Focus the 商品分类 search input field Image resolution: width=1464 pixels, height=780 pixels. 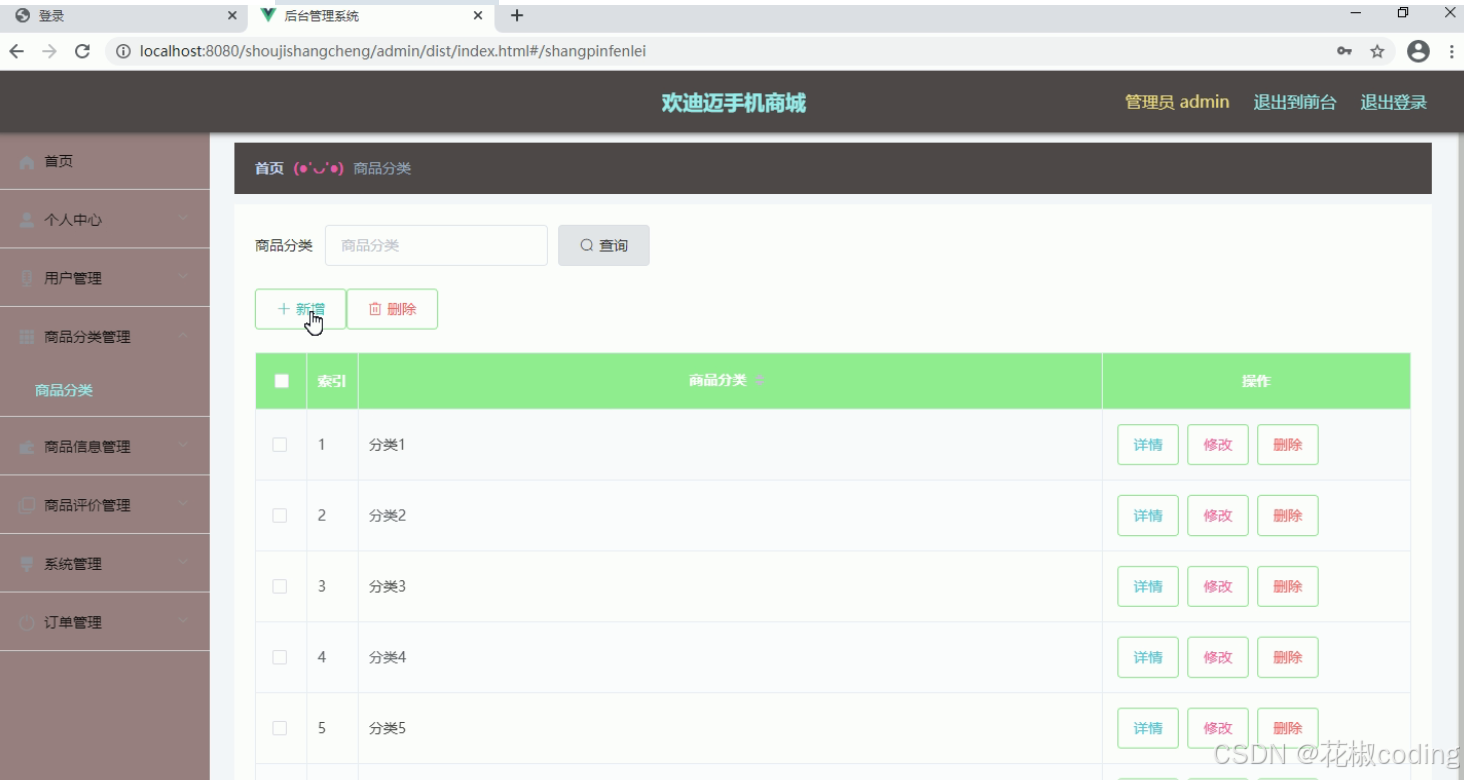436,245
